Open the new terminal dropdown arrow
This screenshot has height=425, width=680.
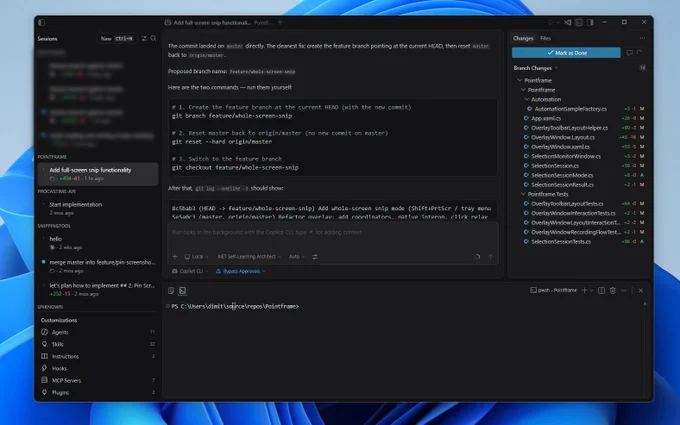591,291
